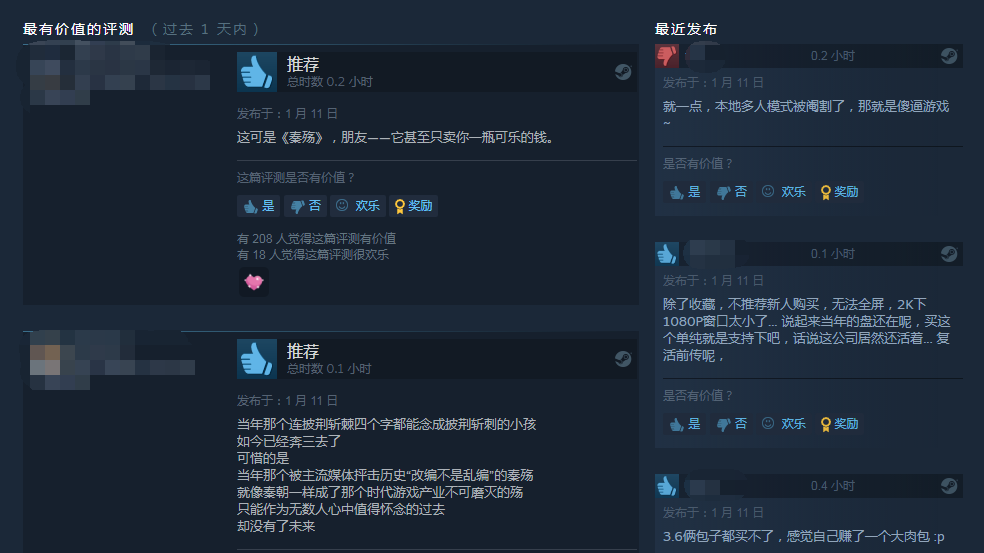Give 奖励 to the first review

tap(414, 206)
